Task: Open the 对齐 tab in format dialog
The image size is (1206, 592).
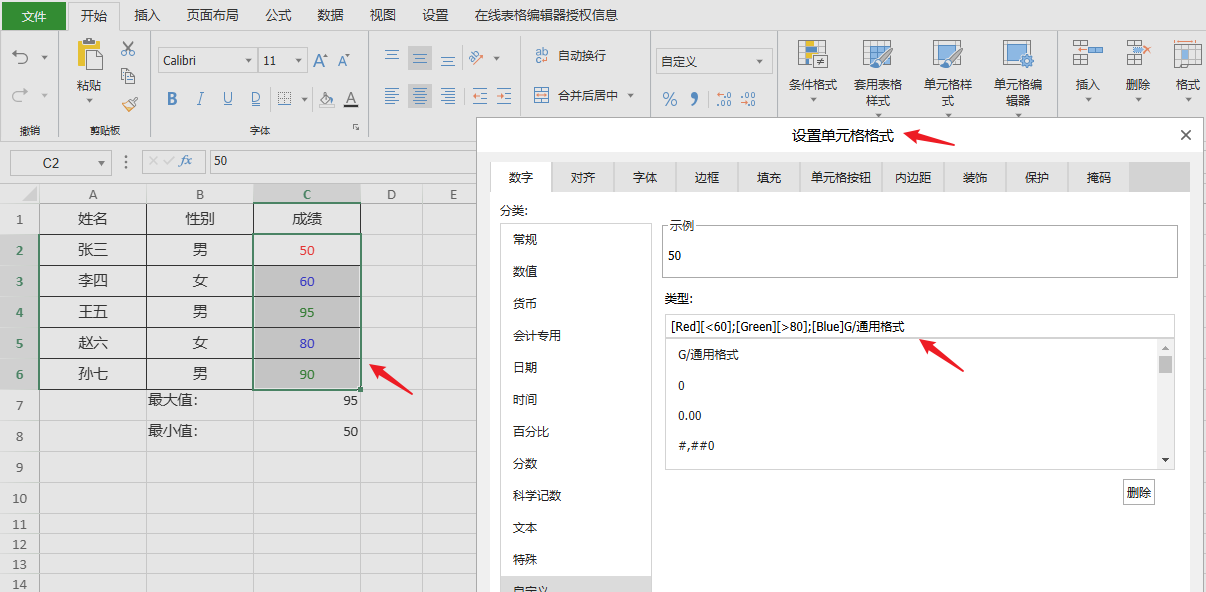Action: click(x=583, y=177)
